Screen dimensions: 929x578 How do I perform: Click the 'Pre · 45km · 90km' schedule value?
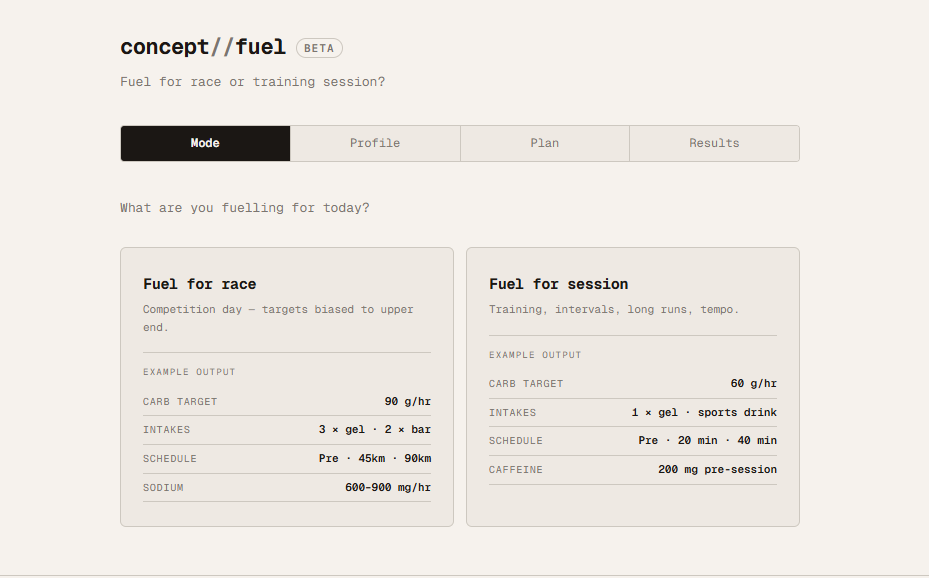(375, 458)
